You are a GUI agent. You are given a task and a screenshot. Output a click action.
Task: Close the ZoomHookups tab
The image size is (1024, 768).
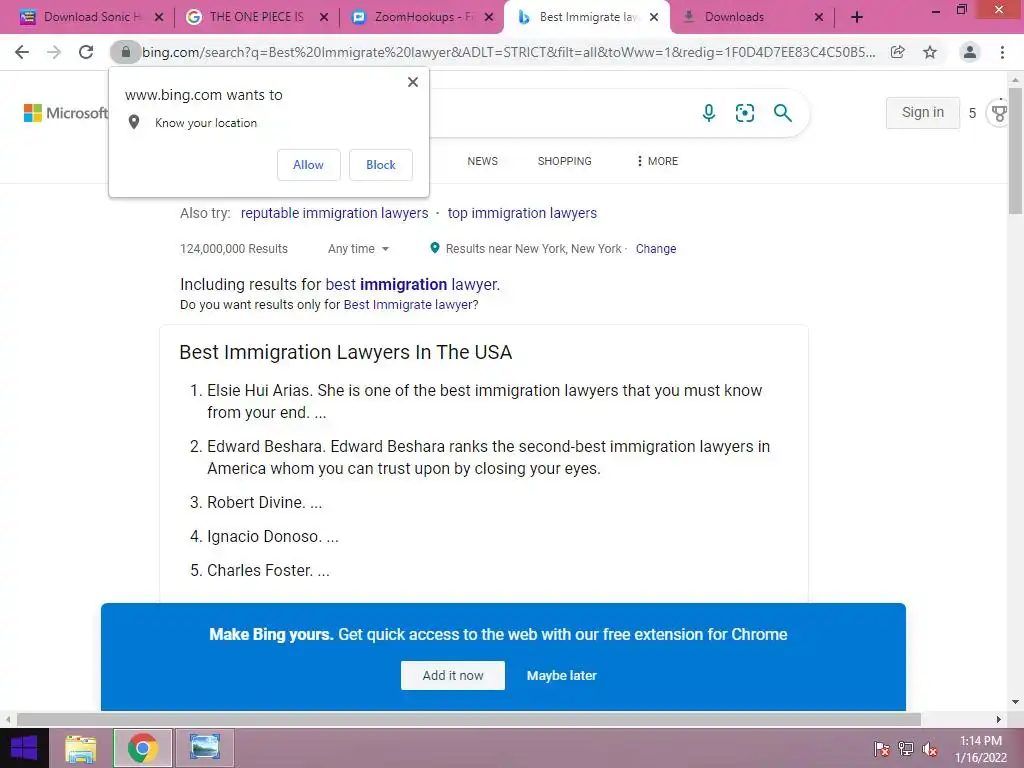pyautogui.click(x=488, y=17)
